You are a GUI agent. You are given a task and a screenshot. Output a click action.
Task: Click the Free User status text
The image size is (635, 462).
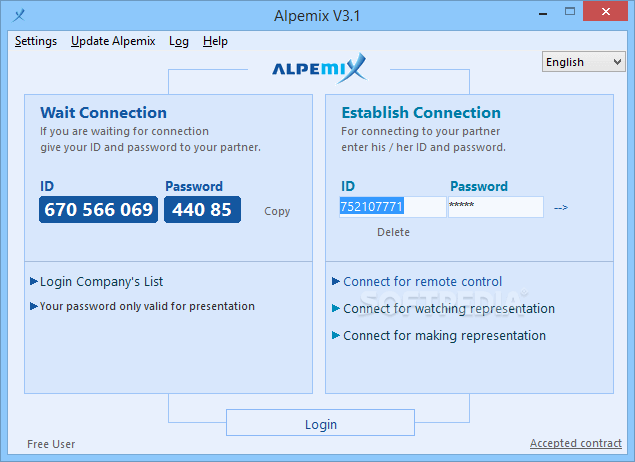coord(51,444)
